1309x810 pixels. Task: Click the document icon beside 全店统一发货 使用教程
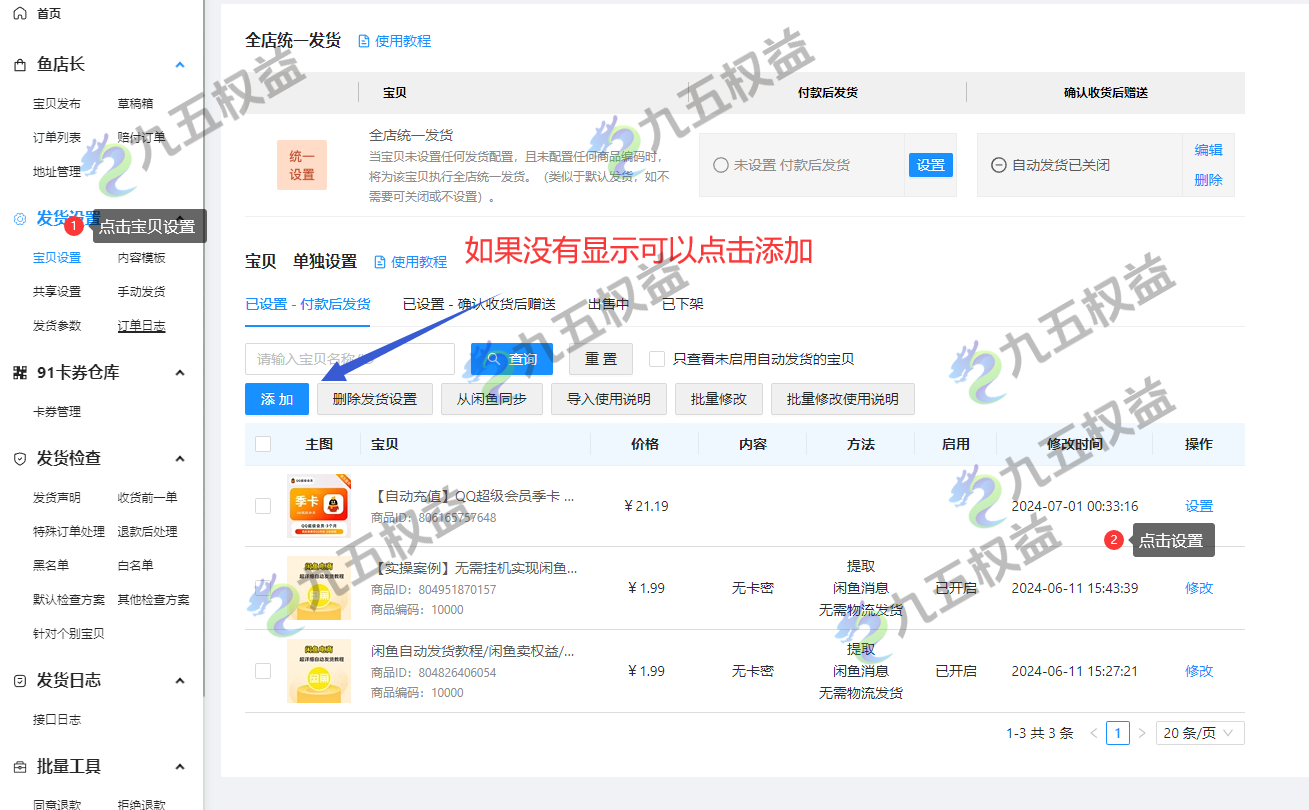(x=364, y=41)
